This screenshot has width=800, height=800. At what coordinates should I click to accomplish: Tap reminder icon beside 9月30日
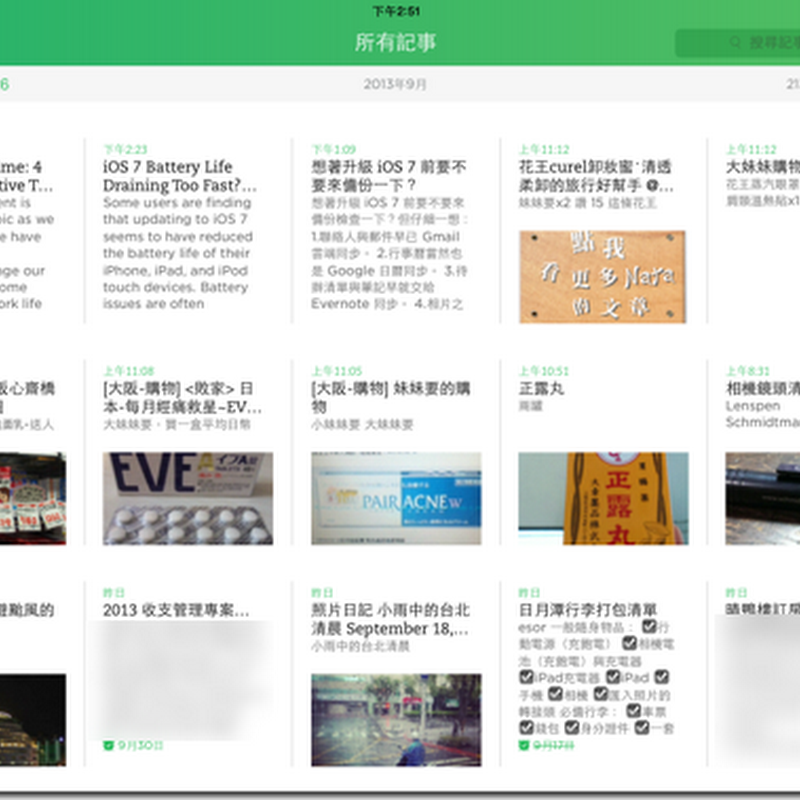click(x=108, y=745)
